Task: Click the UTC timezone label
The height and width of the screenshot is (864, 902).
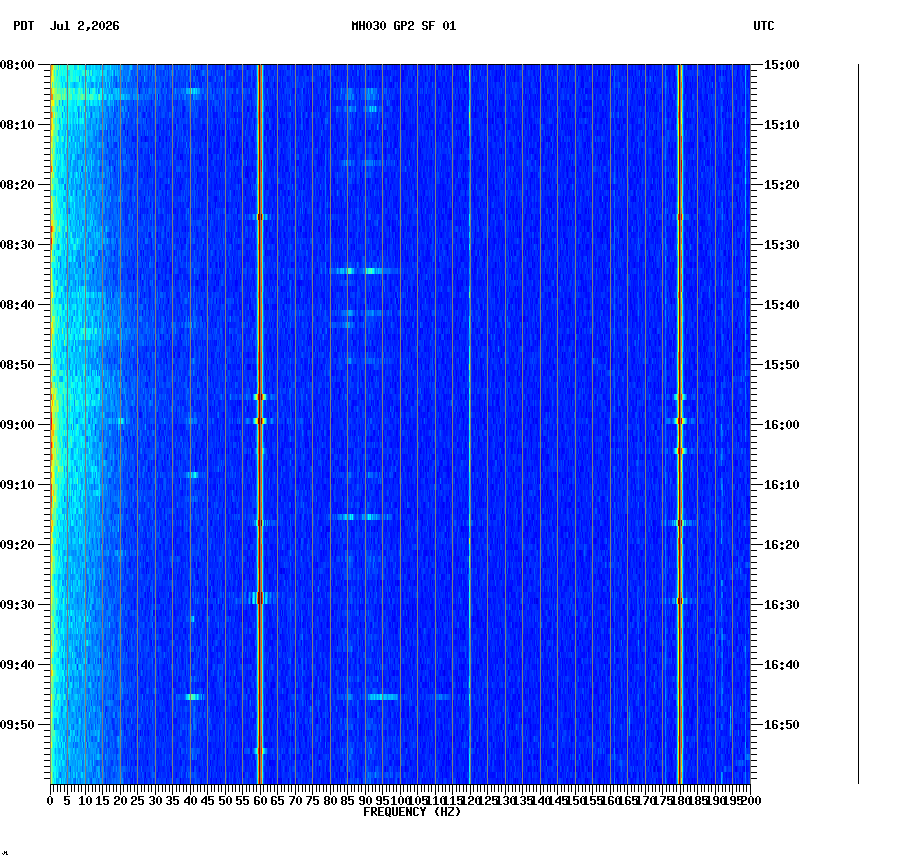Action: [763, 26]
